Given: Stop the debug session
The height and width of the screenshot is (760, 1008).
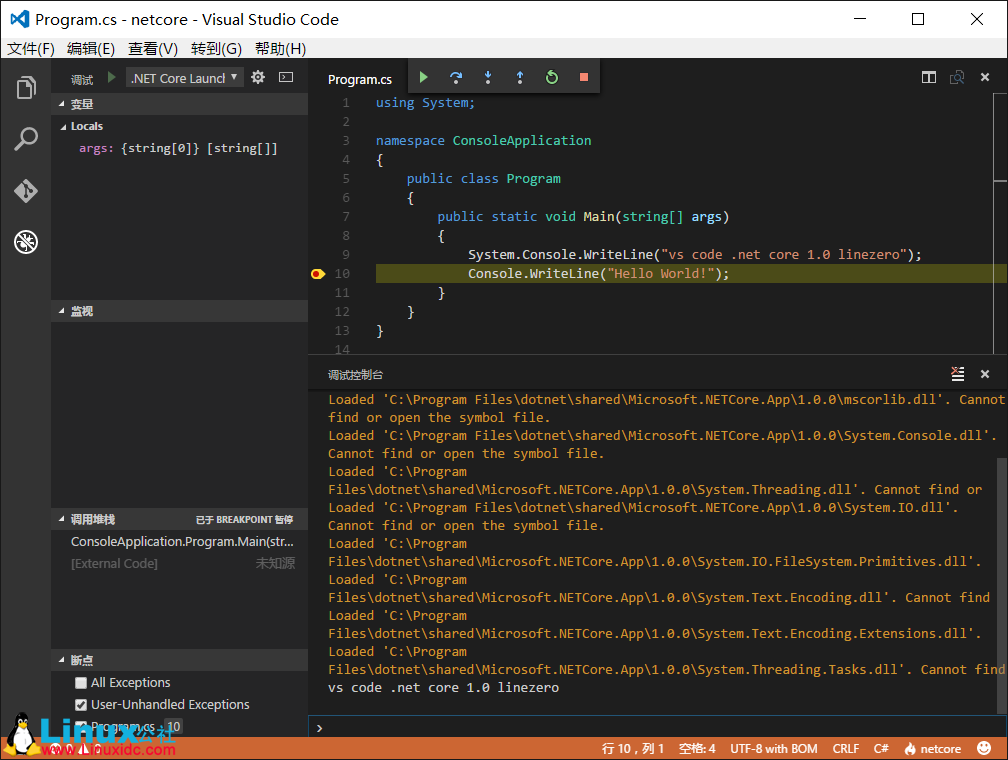Looking at the screenshot, I should 584,77.
